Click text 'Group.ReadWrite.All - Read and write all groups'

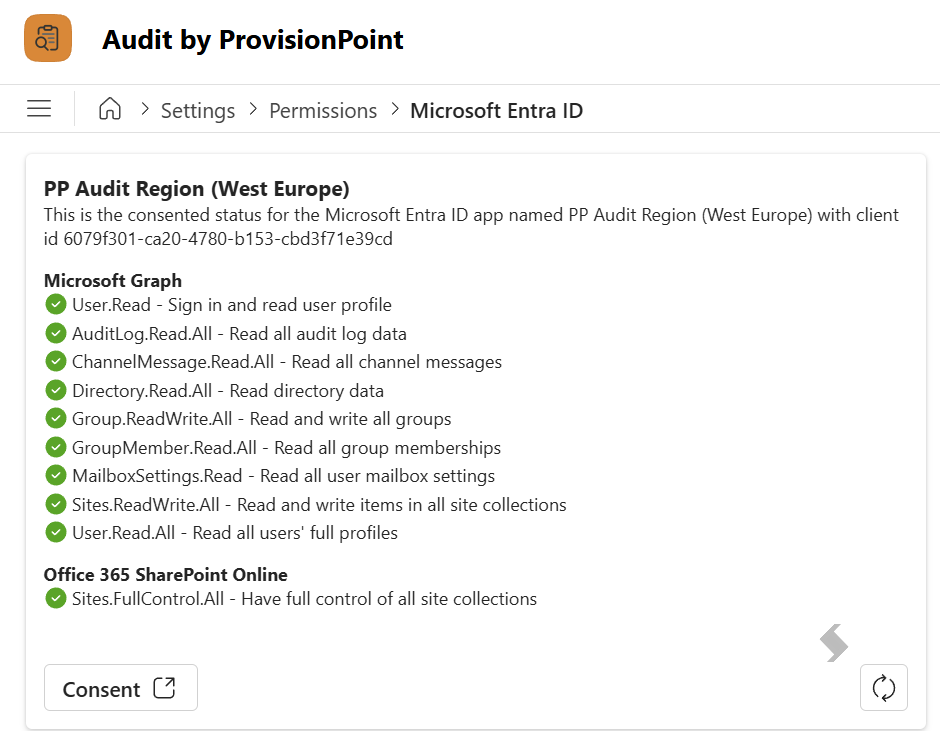pyautogui.click(x=261, y=419)
